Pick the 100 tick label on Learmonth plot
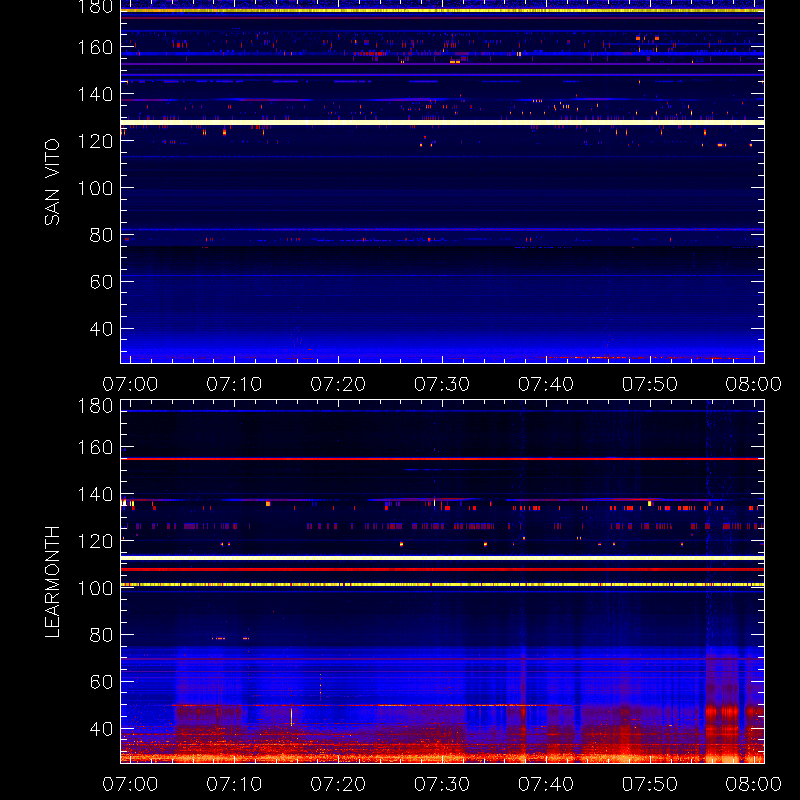Viewport: 800px width, 800px height. 95,588
